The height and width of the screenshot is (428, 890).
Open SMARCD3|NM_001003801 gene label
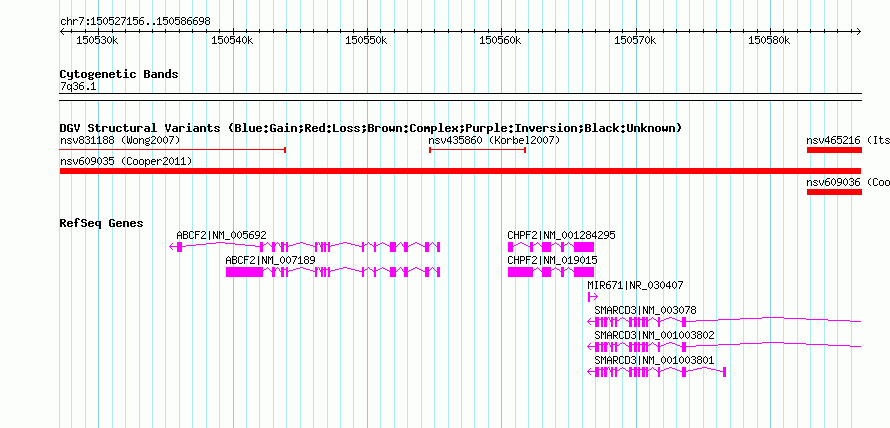[654, 360]
